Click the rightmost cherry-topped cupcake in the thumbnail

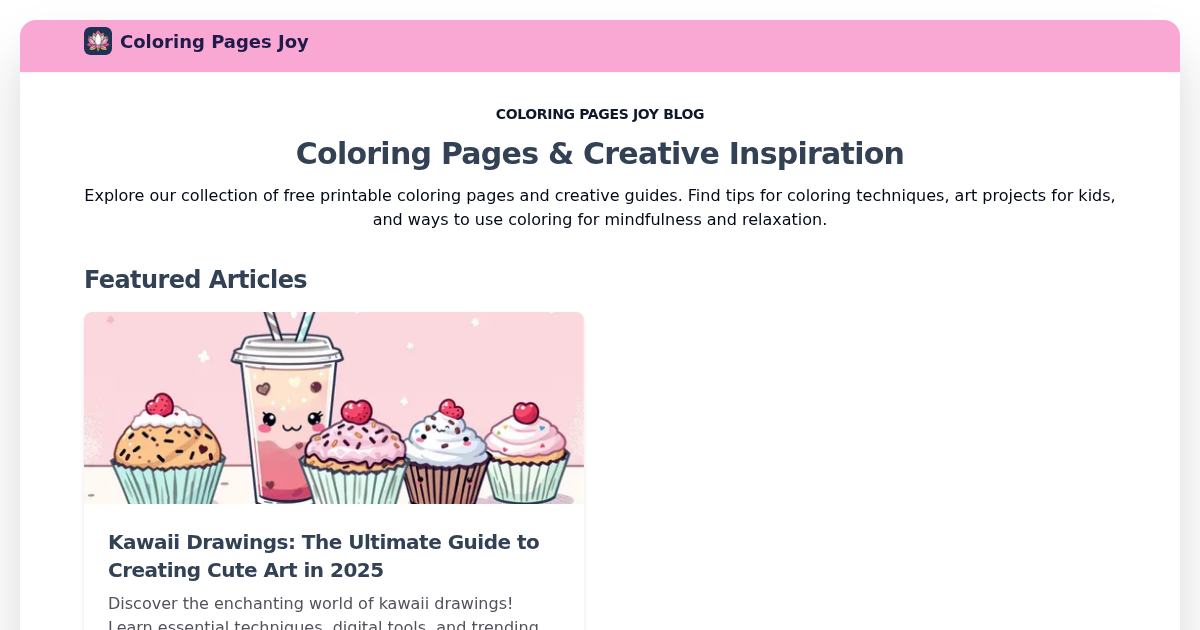pyautogui.click(x=526, y=441)
